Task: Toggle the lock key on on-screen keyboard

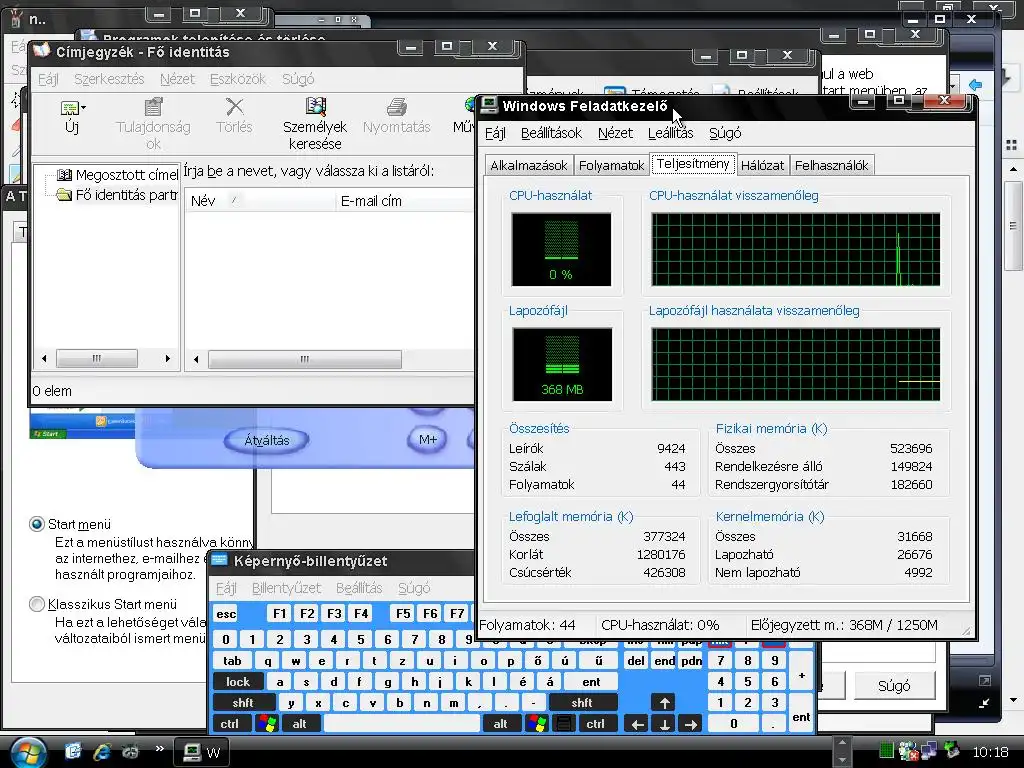Action: pyautogui.click(x=238, y=682)
